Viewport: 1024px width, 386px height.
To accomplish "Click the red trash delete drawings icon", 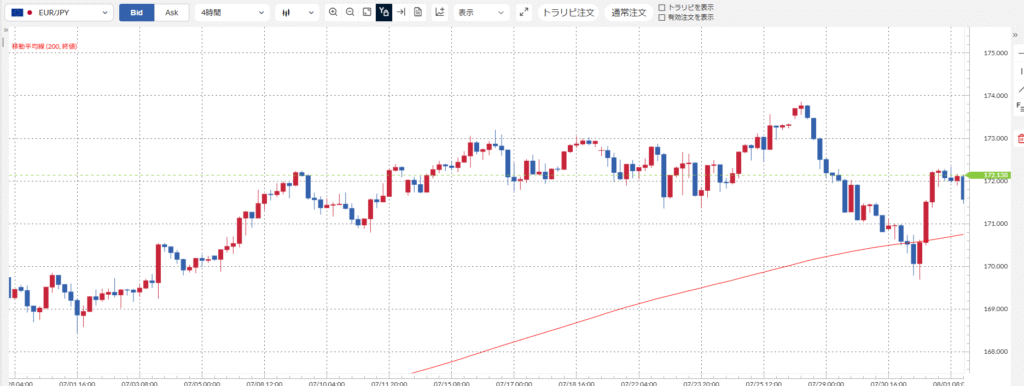I will point(1021,138).
